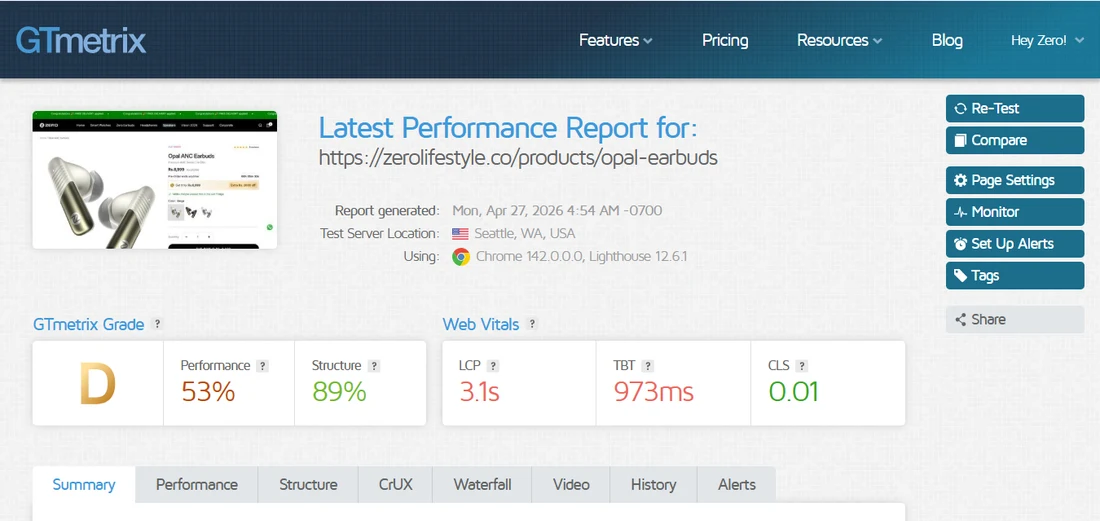1100x521 pixels.
Task: Click the Chrome 142.0.0.0, Lighthouse text
Action: click(x=581, y=257)
